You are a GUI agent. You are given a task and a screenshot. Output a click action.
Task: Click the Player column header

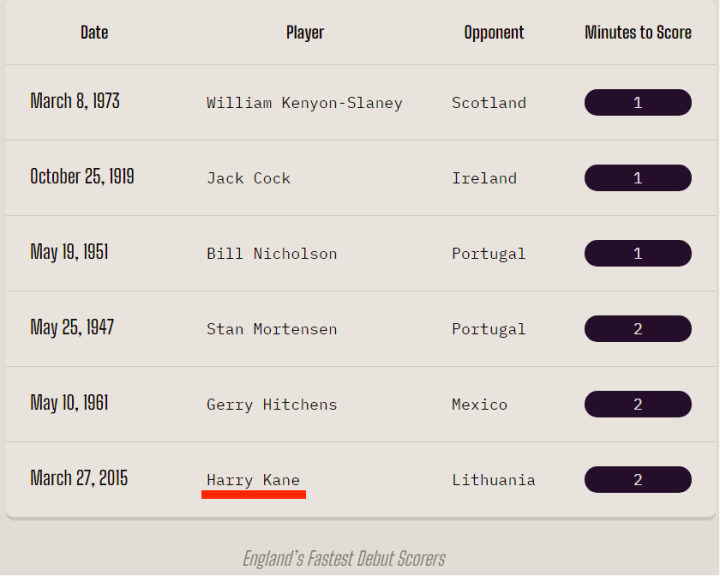[305, 33]
